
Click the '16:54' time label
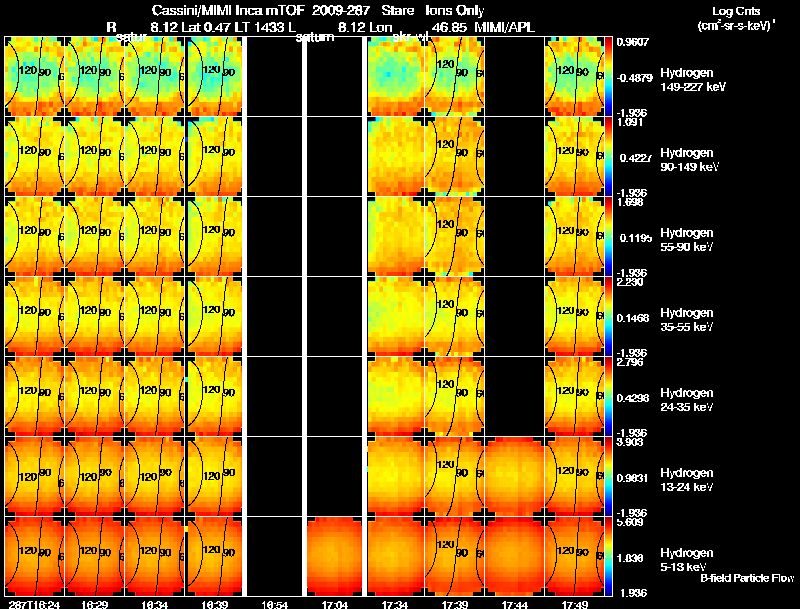[x=274, y=604]
